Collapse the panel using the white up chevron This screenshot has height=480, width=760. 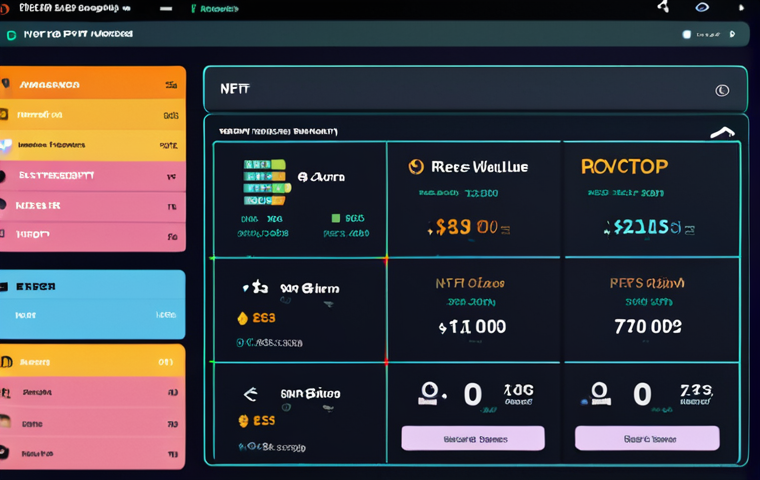click(x=722, y=132)
